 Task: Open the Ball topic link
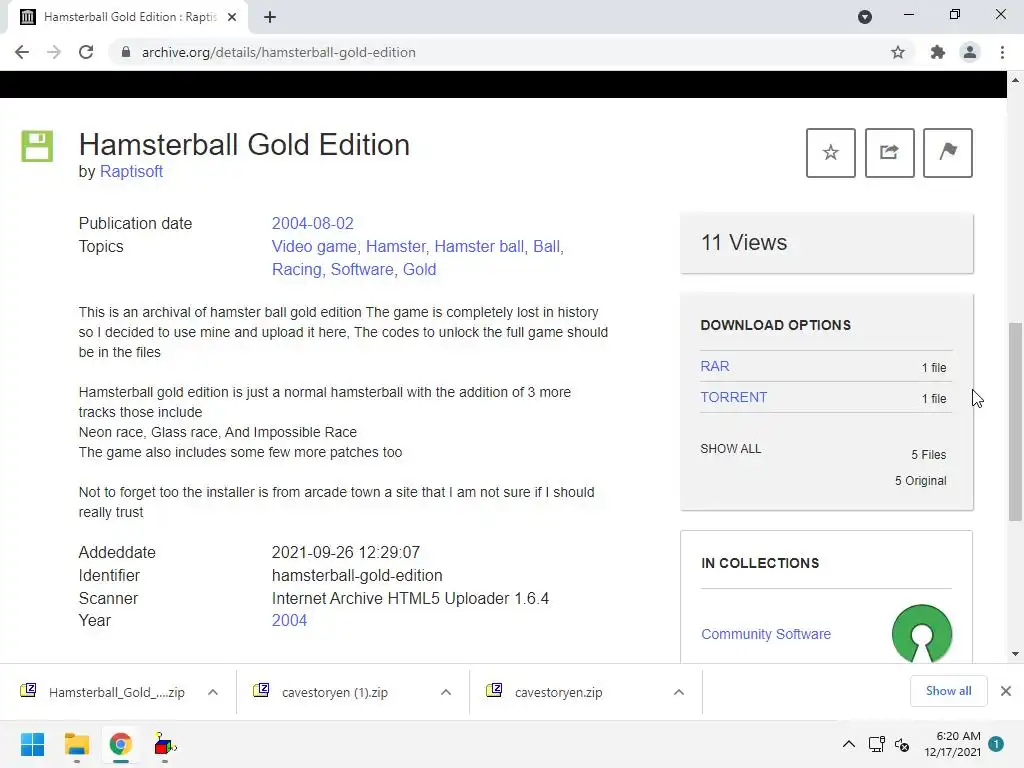(547, 246)
